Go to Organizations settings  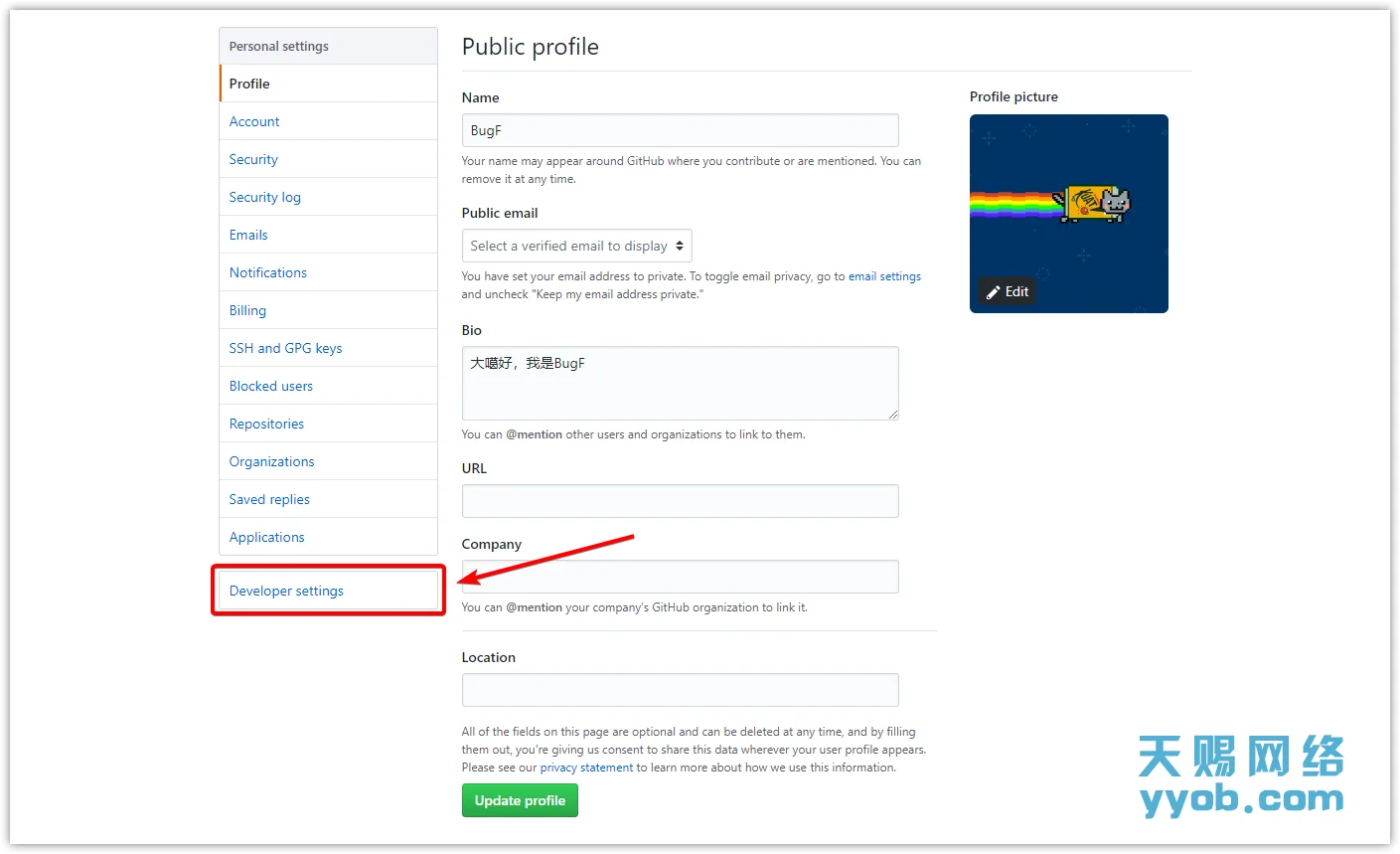coord(271,461)
